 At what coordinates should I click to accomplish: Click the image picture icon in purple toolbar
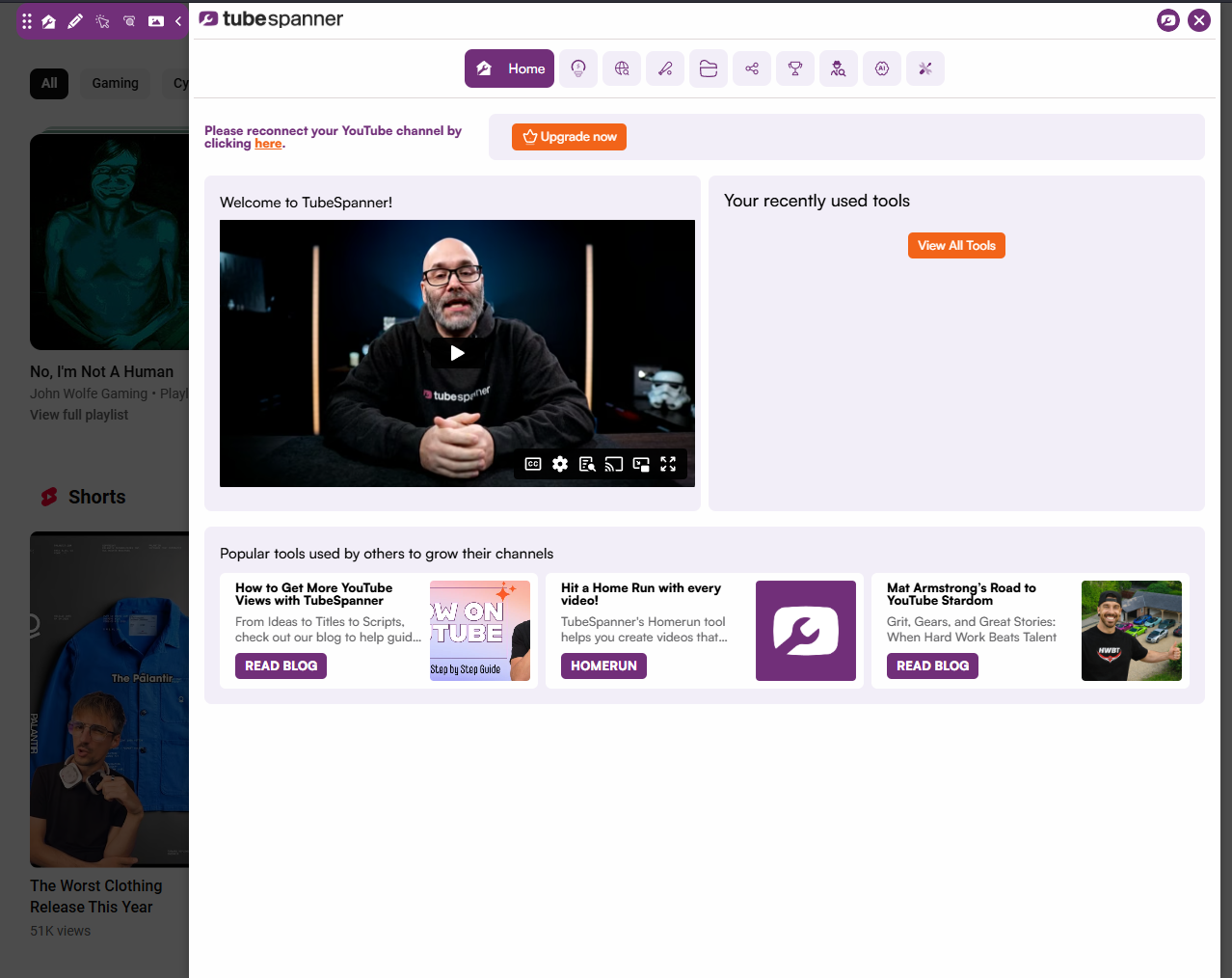[156, 20]
